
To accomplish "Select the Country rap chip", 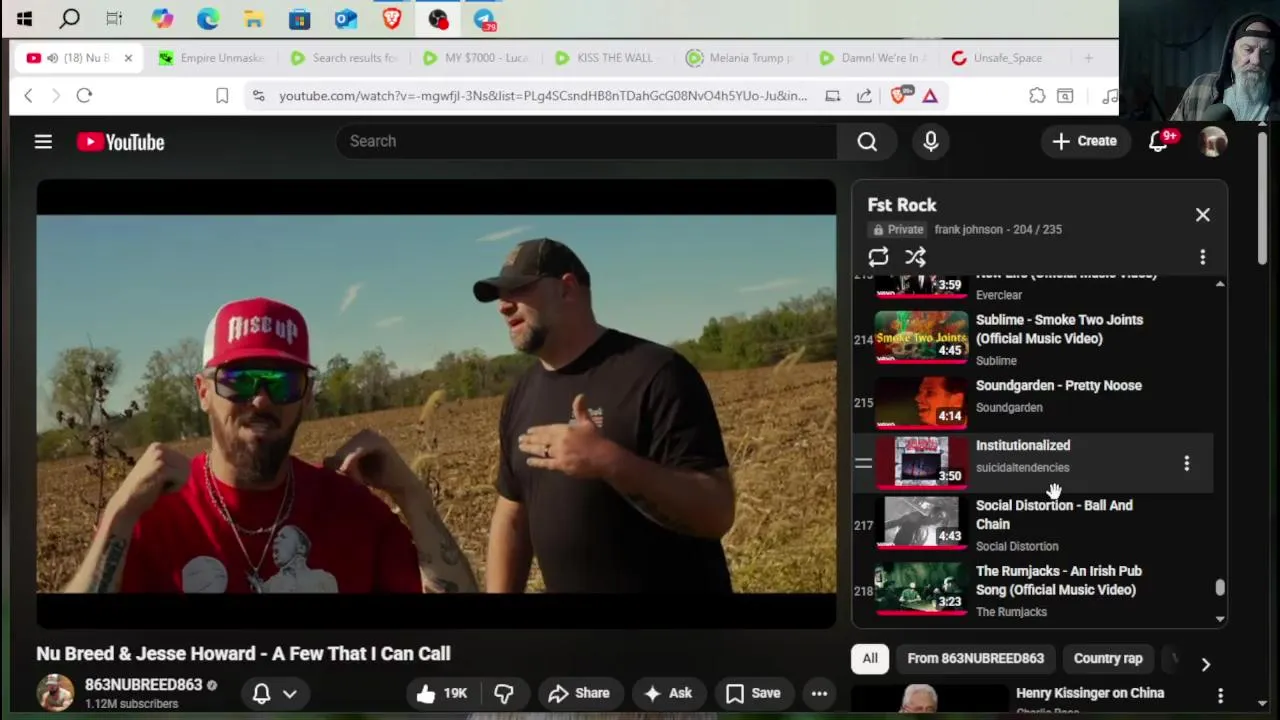I will pyautogui.click(x=1107, y=658).
